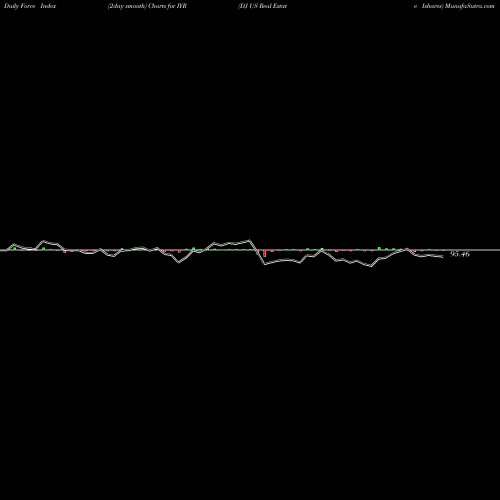The height and width of the screenshot is (500, 500).
Task: Click the large red force index bar
Action: (265, 253)
